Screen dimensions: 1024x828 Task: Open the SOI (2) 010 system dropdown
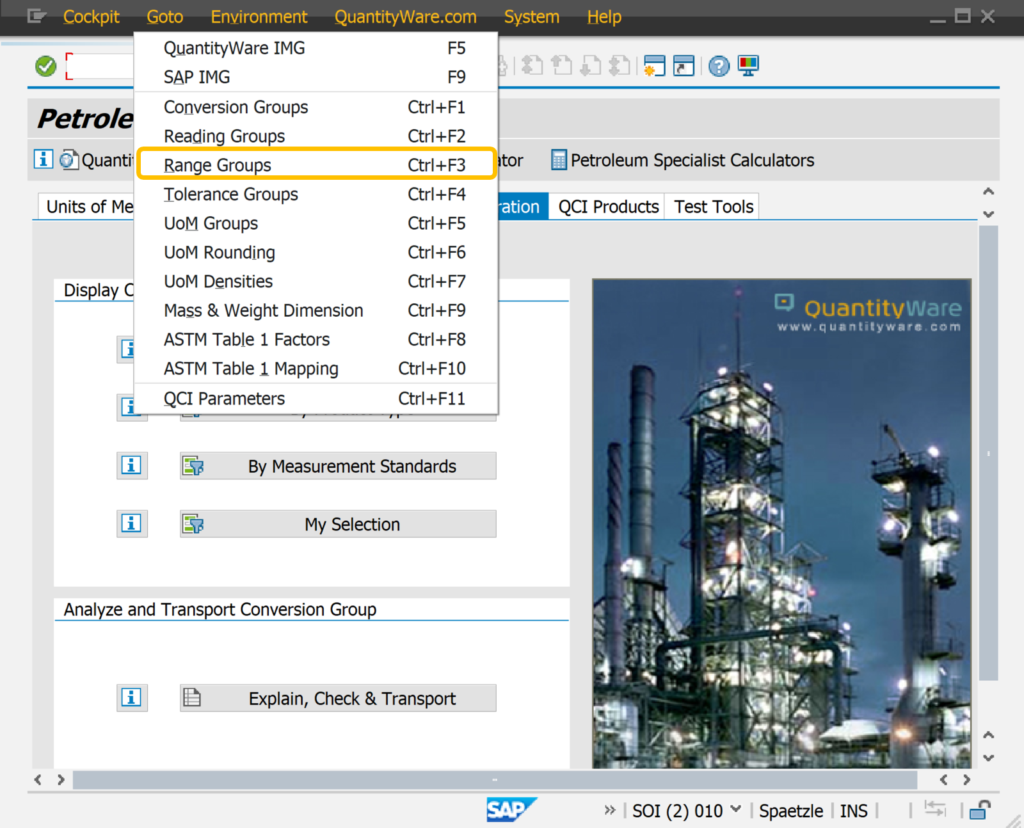(736, 810)
